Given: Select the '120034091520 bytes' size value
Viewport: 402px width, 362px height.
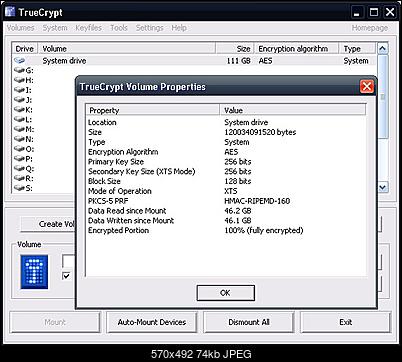Looking at the screenshot, I should point(260,132).
